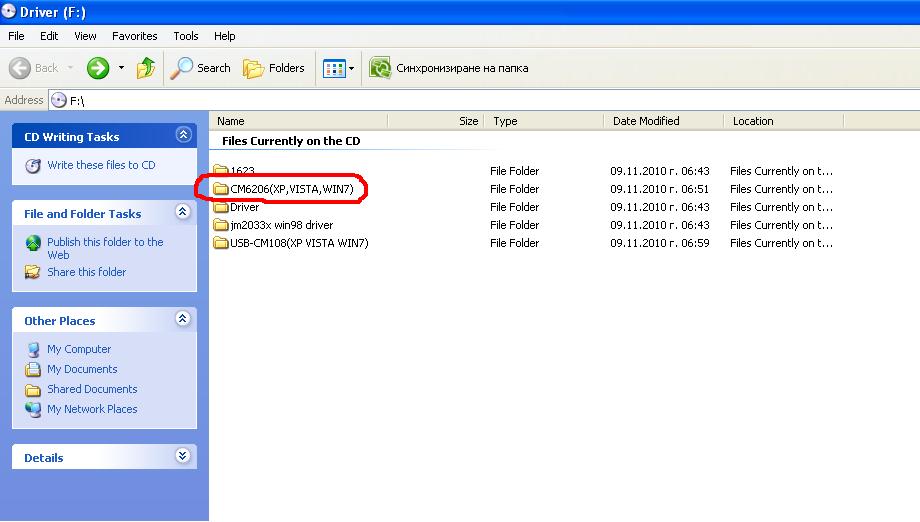Viewport: 920px width, 522px height.
Task: Click the green Forward arrow button
Action: pos(98,68)
